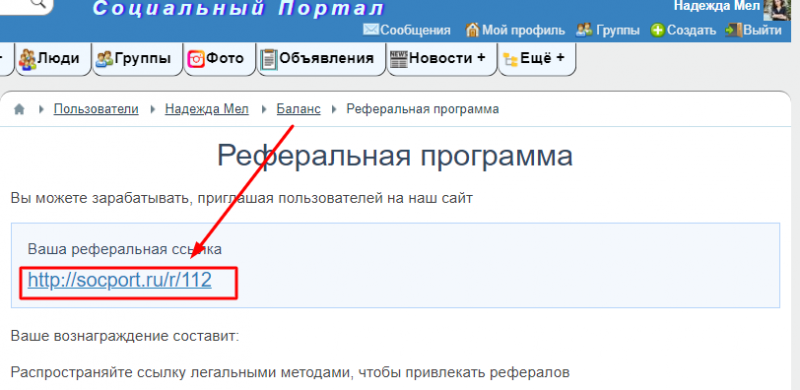Screen dimensions: 800x390
Task: Go to Пользователи breadcrumb link
Action: pyautogui.click(x=96, y=109)
